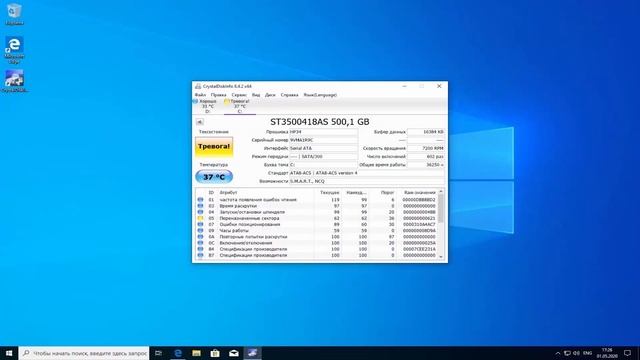Click the drive letter field C:
This screenshot has height=360, width=640.
click(x=323, y=164)
